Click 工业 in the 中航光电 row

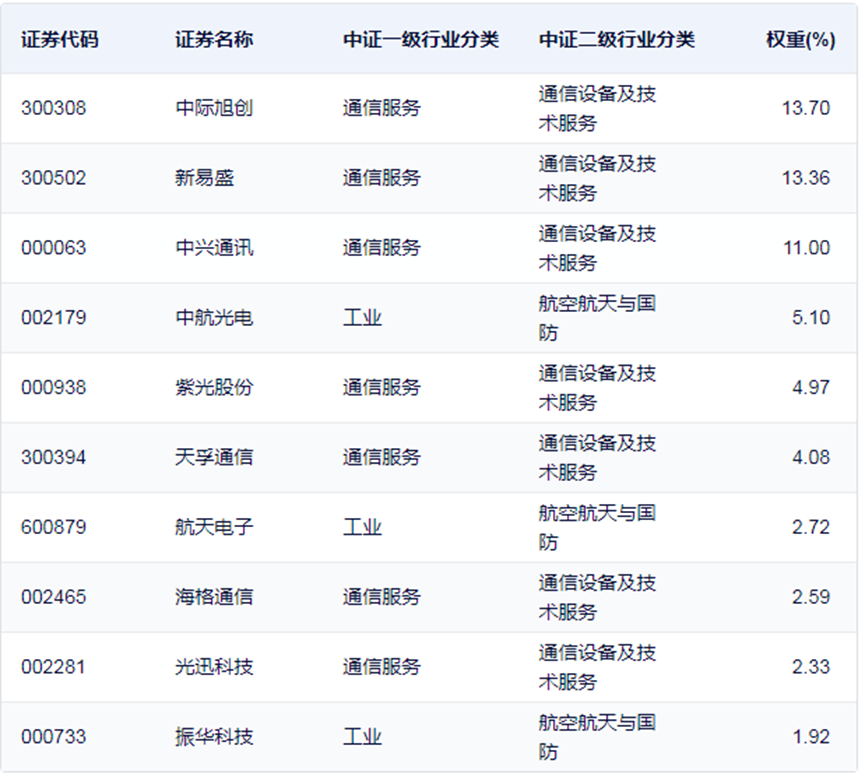[x=362, y=317]
